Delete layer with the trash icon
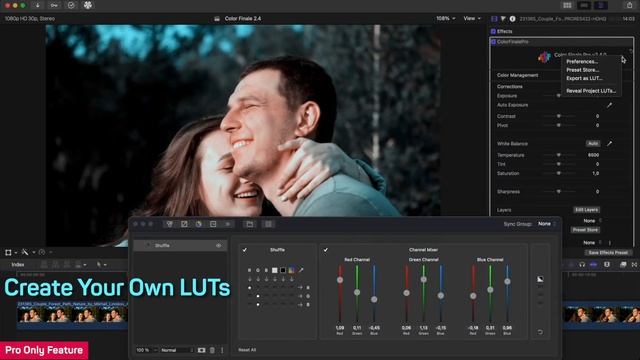This screenshot has width=640, height=360. coord(212,350)
